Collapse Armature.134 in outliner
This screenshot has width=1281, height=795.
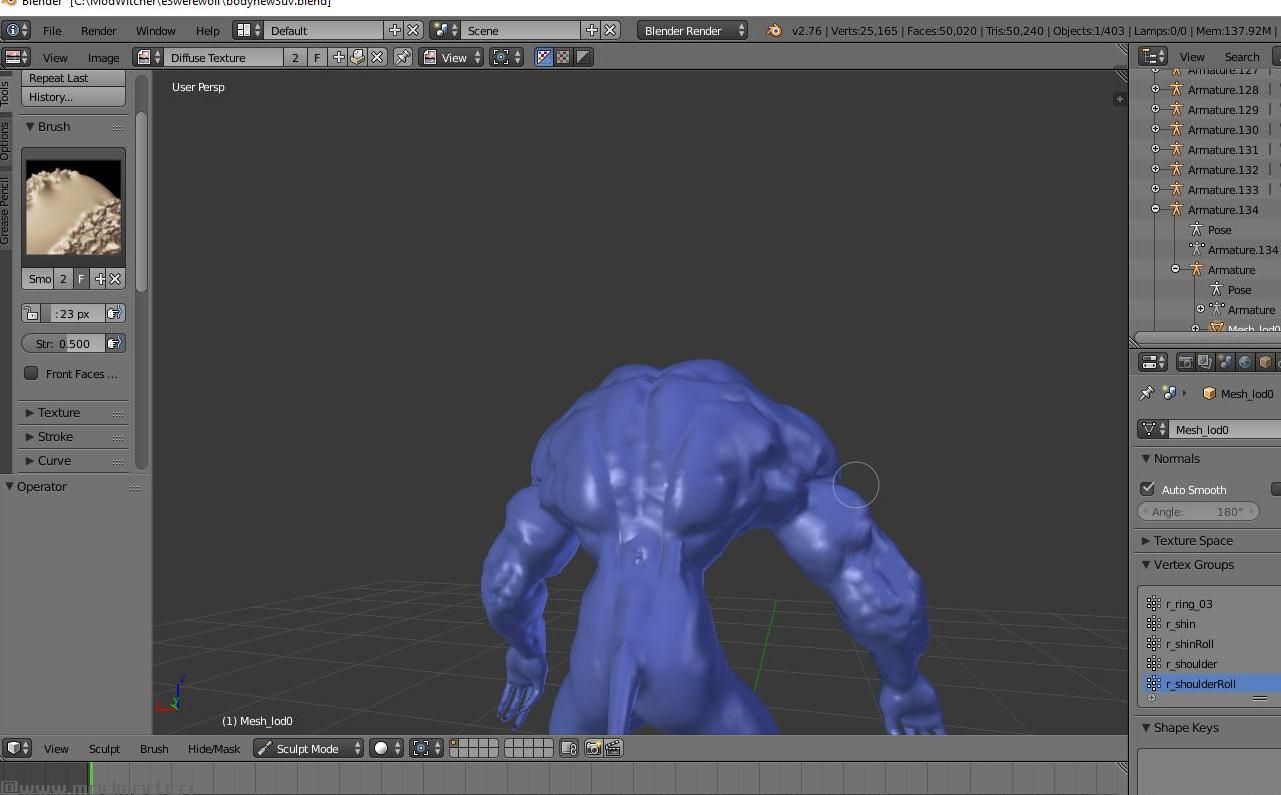pyautogui.click(x=1156, y=209)
